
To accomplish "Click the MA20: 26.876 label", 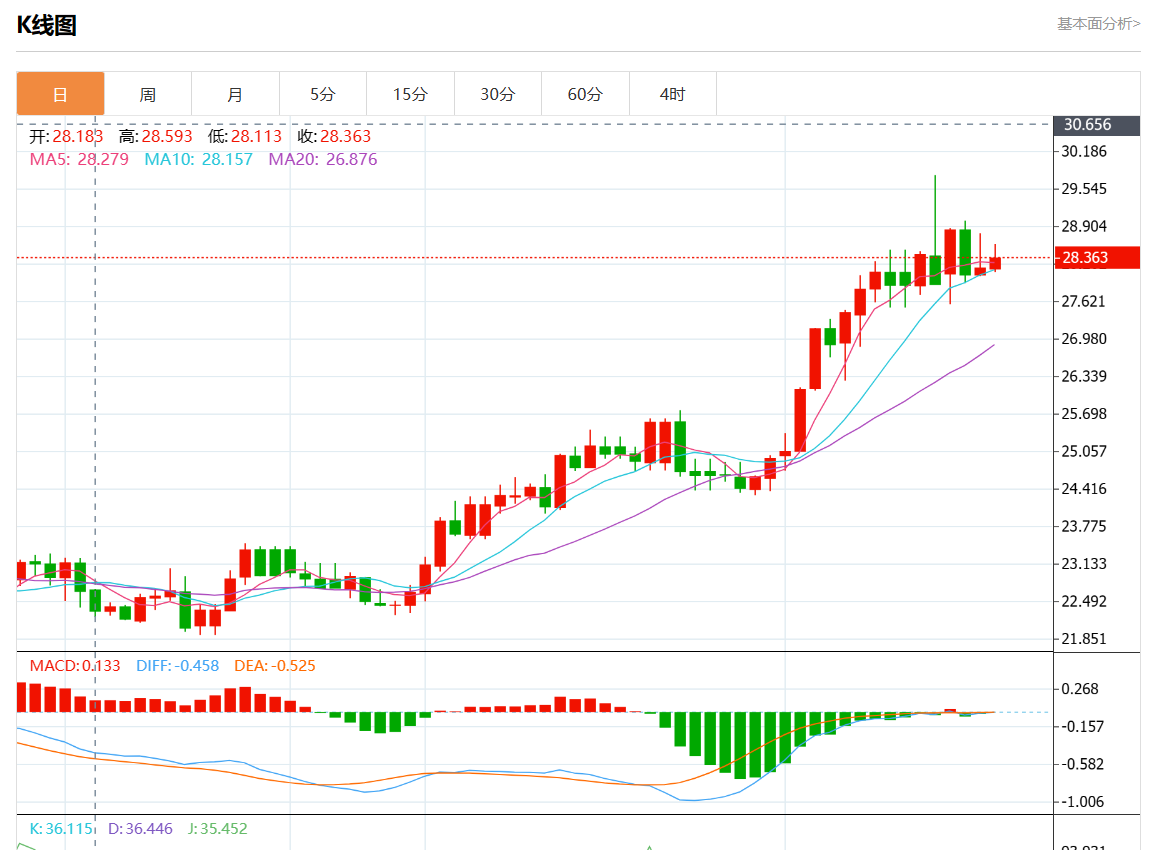I will tap(322, 159).
